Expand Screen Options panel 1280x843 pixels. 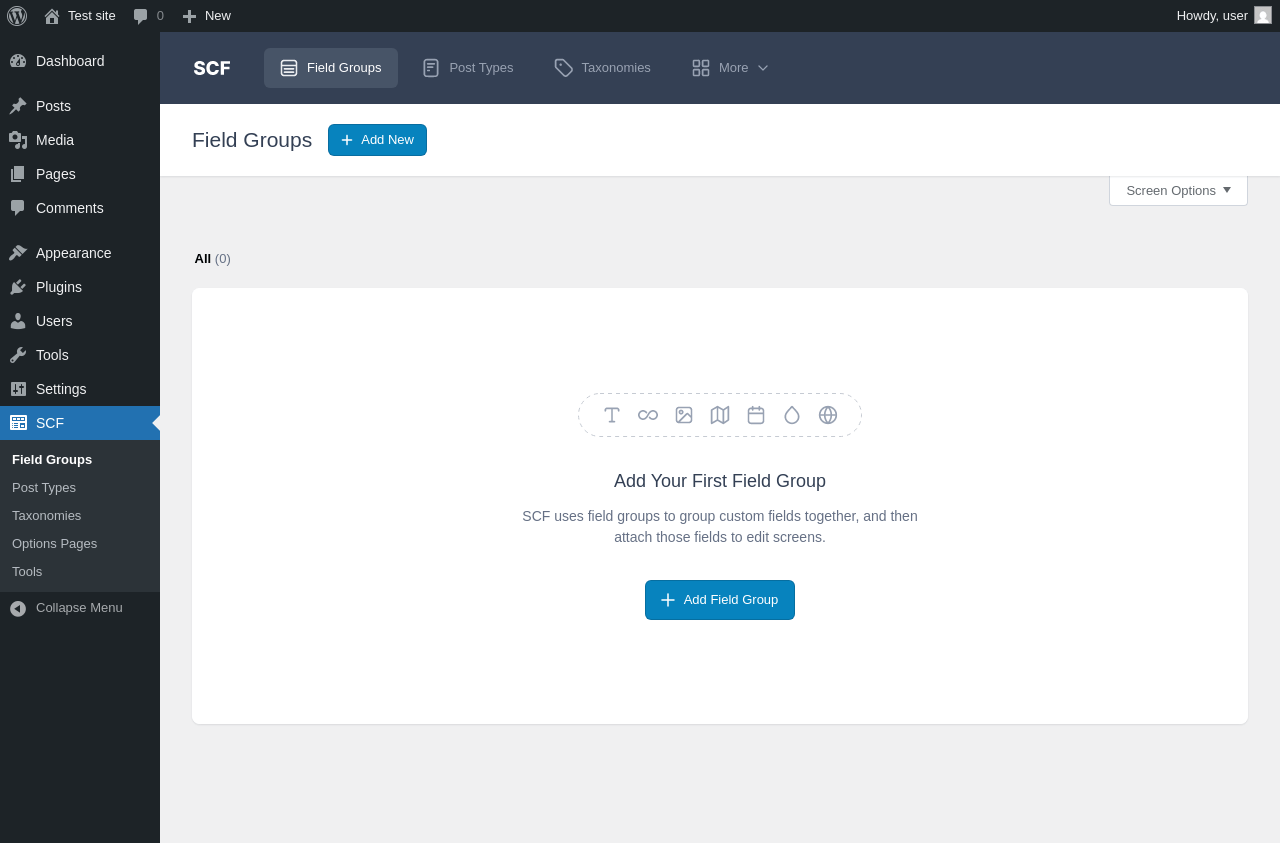(1178, 190)
